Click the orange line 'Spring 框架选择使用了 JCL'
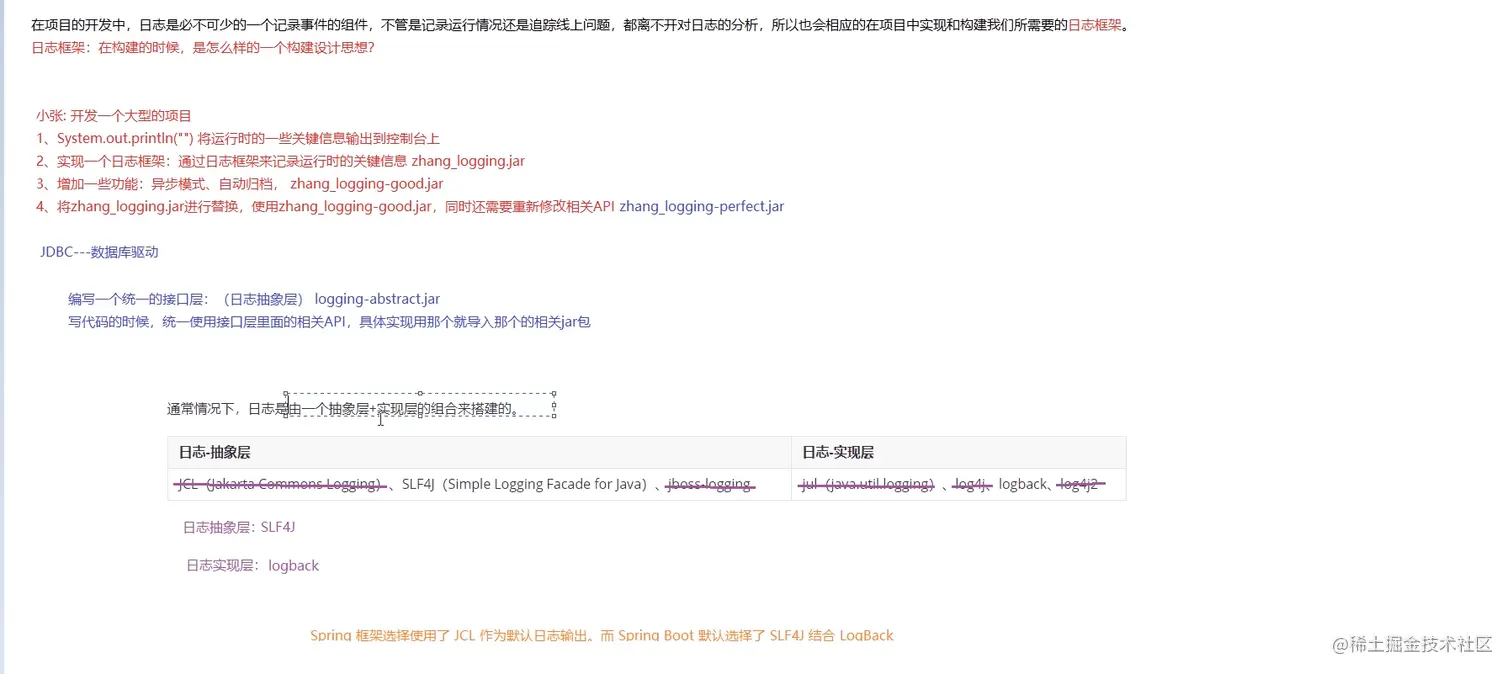The width and height of the screenshot is (1512, 674). tap(602, 635)
